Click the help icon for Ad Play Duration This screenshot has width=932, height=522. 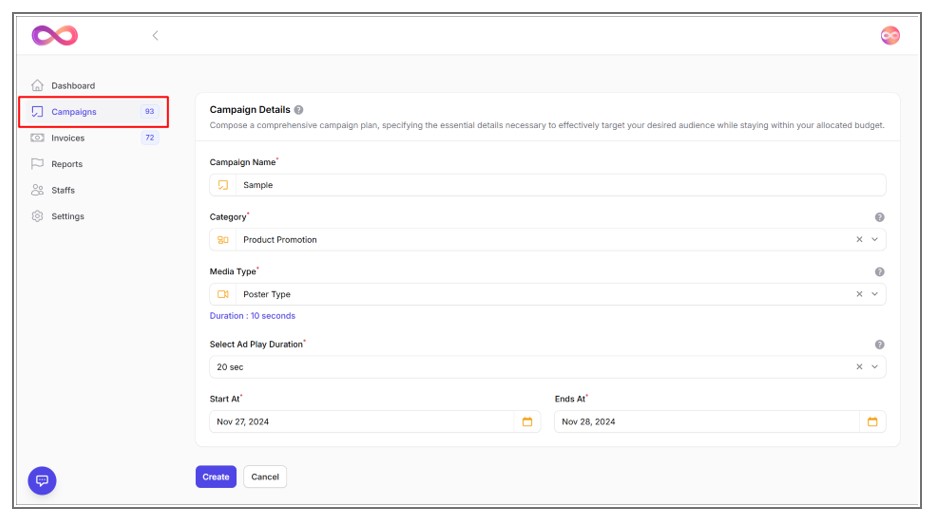click(x=879, y=345)
